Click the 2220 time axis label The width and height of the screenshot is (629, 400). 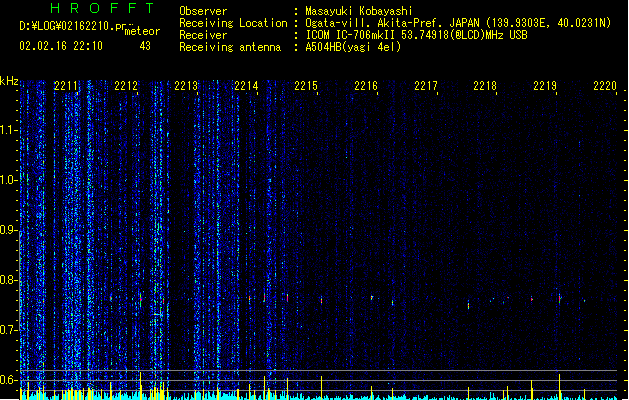click(x=605, y=86)
